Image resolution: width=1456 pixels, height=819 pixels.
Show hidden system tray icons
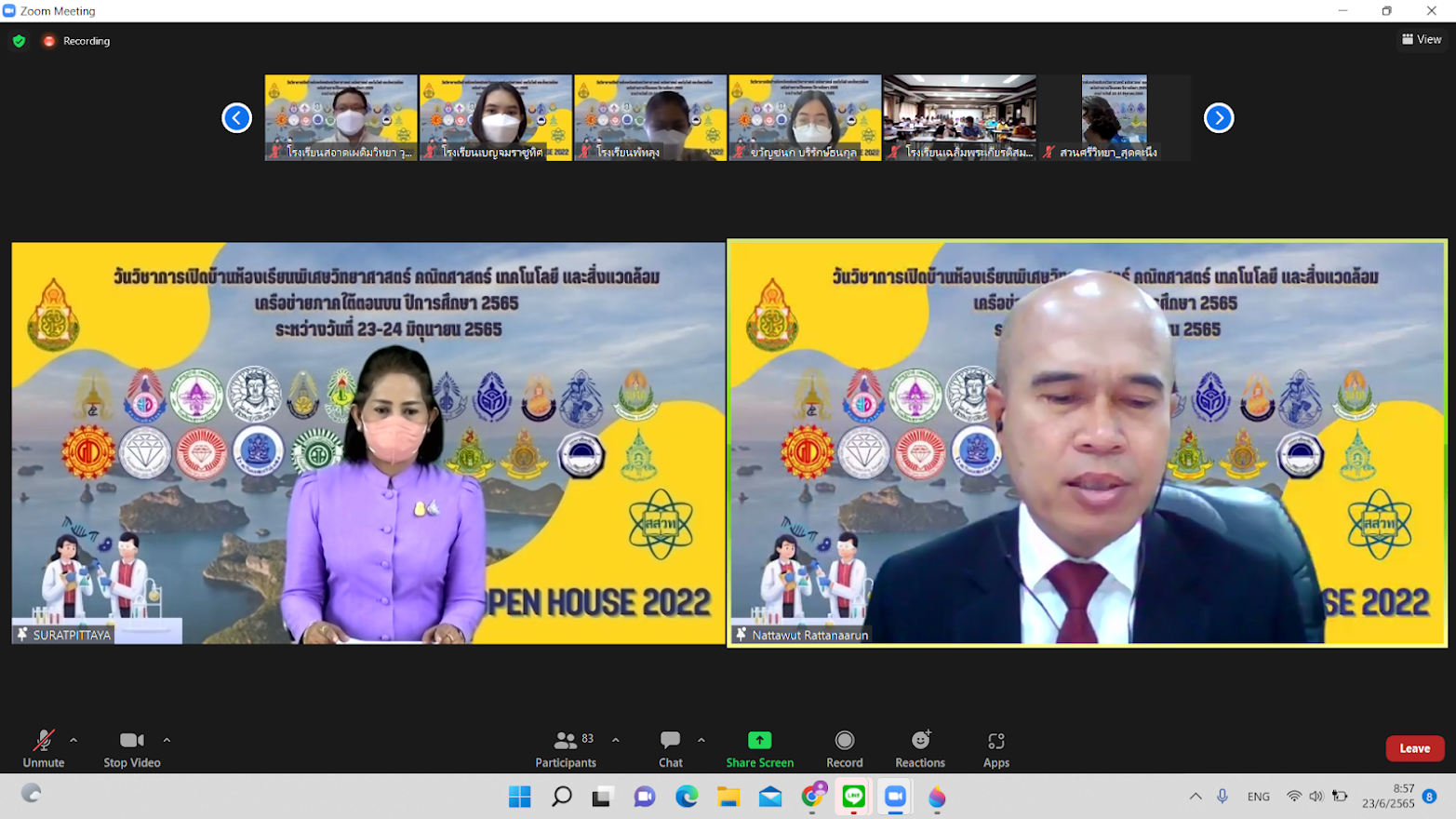pyautogui.click(x=1196, y=797)
